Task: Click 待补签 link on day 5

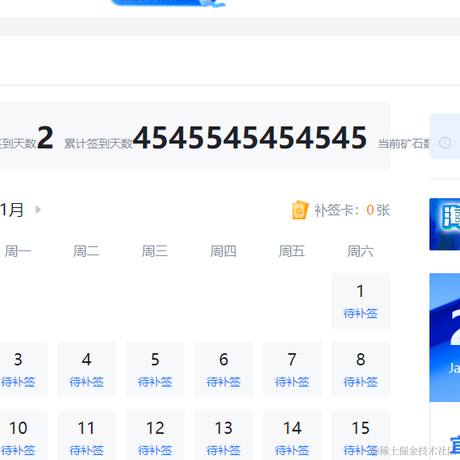Action: pyautogui.click(x=155, y=382)
